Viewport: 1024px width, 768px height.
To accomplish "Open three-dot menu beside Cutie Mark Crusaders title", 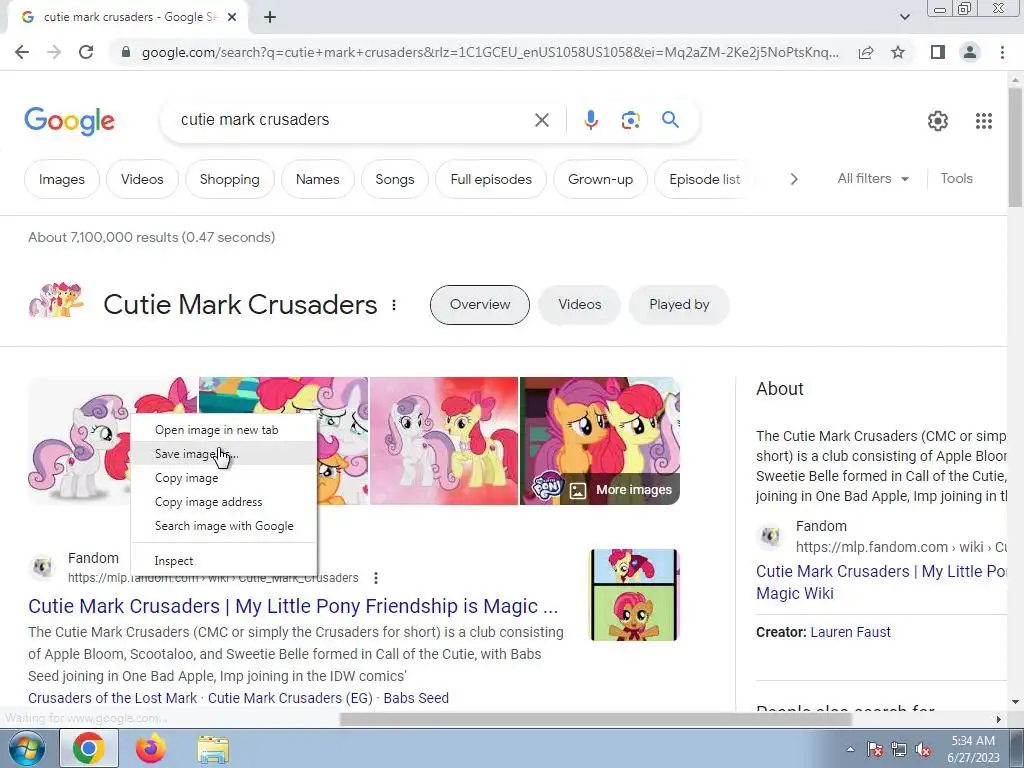I will (394, 305).
